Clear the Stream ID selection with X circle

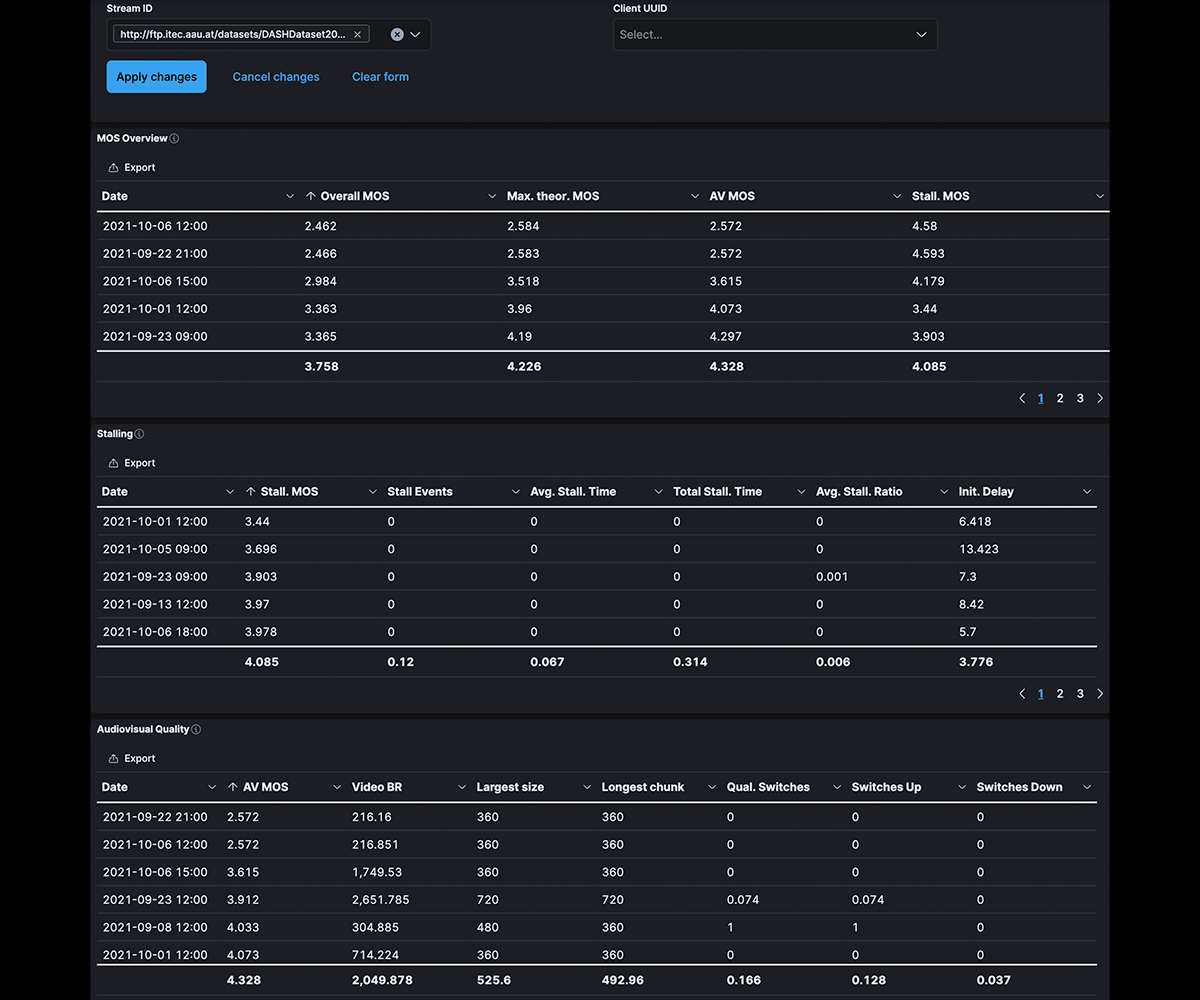pyautogui.click(x=397, y=34)
